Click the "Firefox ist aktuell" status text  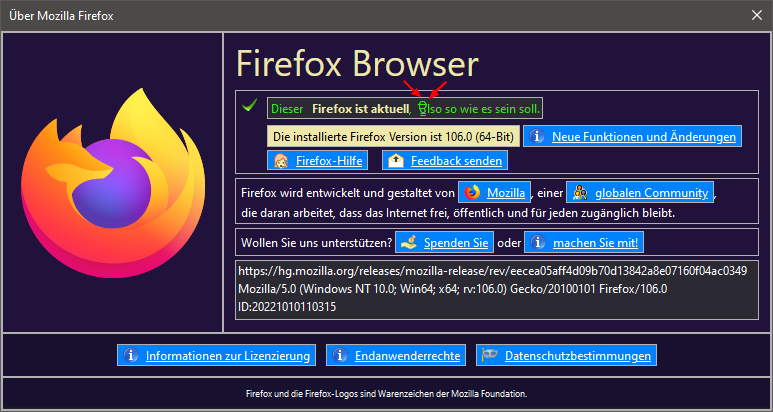click(x=360, y=107)
